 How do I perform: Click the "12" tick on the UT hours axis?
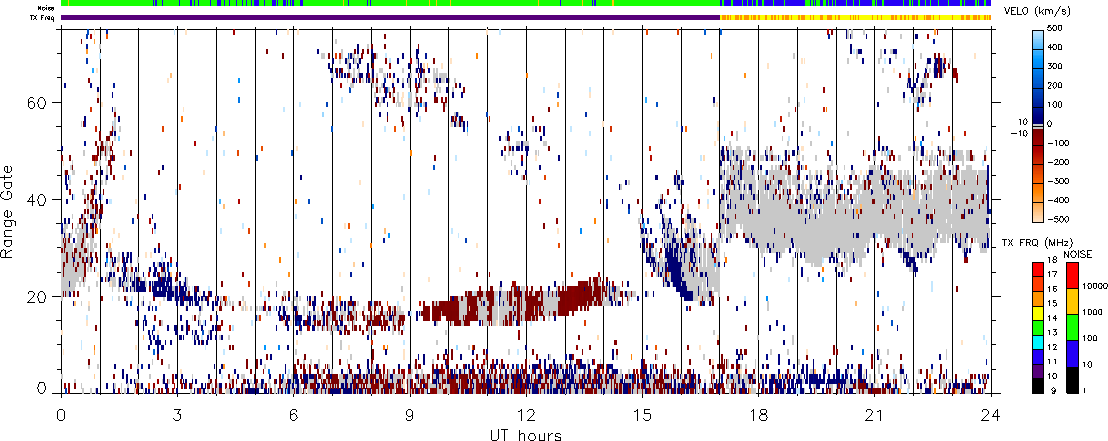526,416
